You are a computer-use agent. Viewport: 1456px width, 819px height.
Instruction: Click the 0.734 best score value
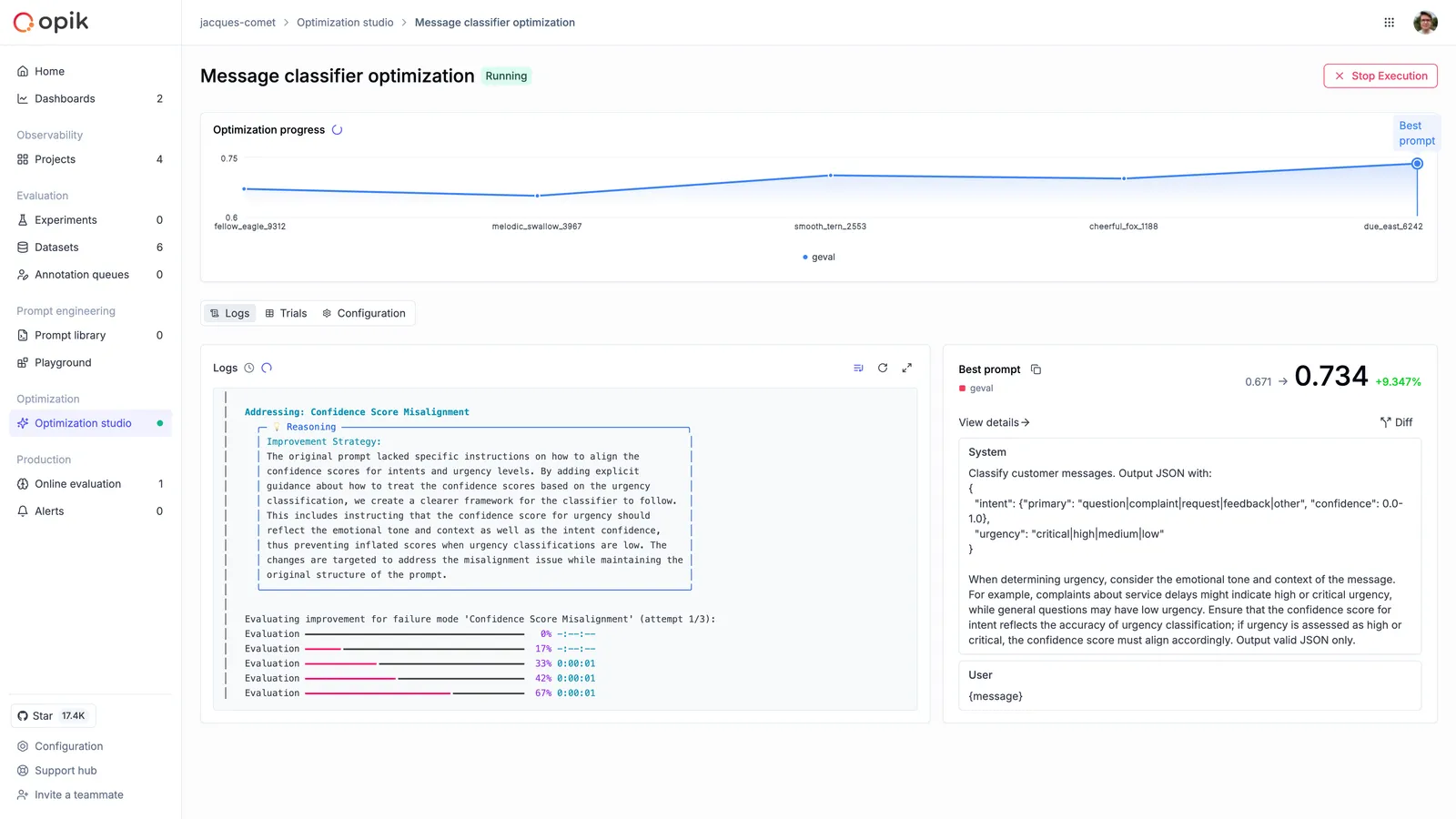(x=1330, y=376)
